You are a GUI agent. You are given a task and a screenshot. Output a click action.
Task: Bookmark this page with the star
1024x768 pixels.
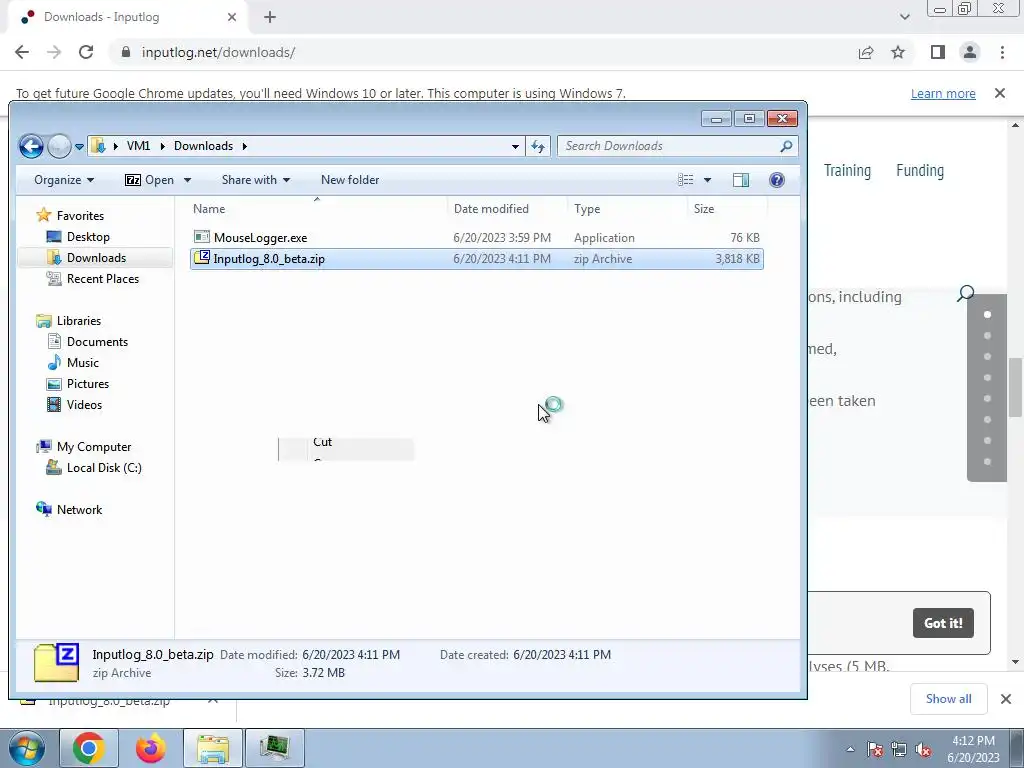click(898, 52)
